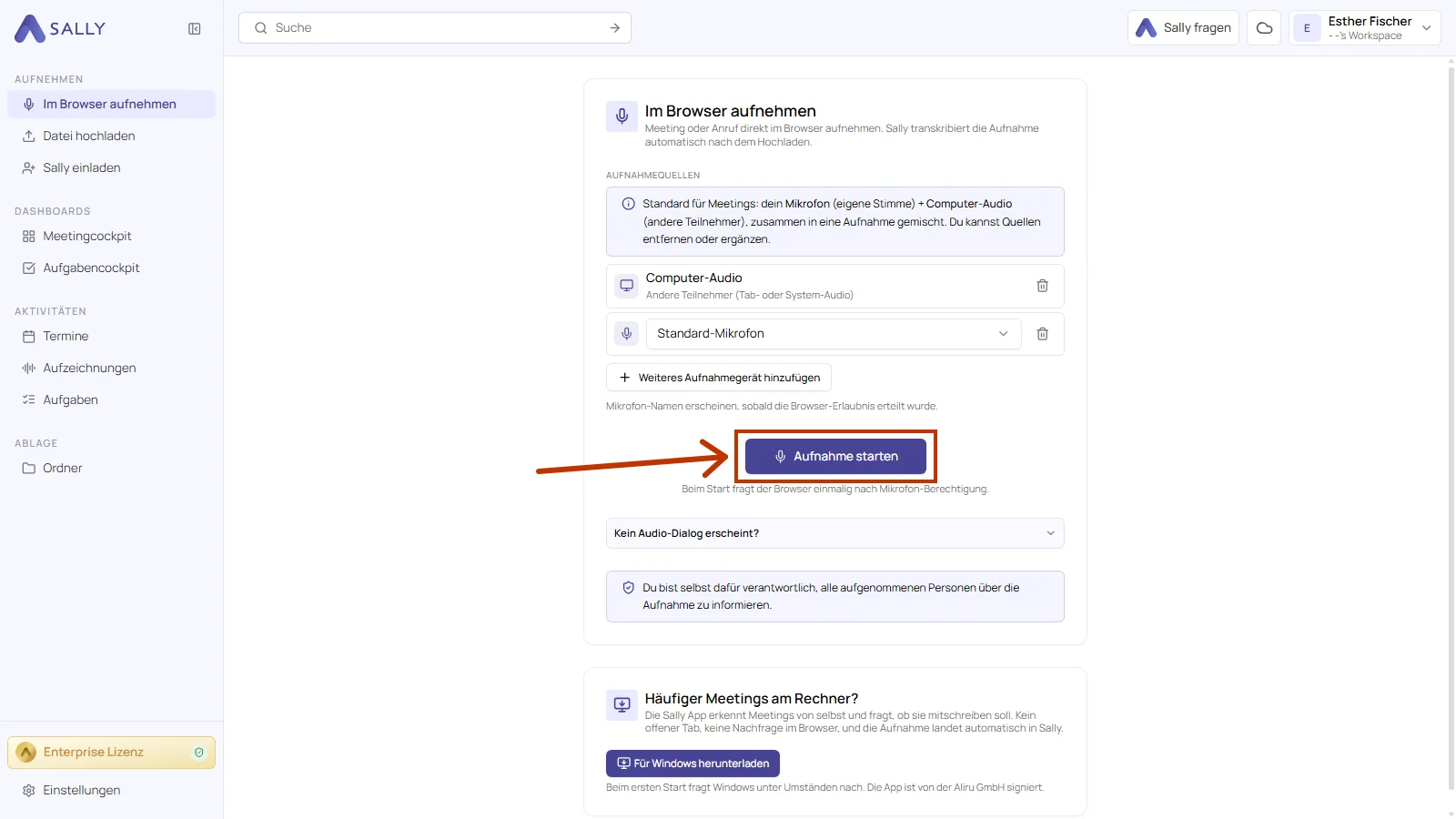Open the Aufgabencockpit dashboard
This screenshot has height=819, width=1456.
click(111, 268)
